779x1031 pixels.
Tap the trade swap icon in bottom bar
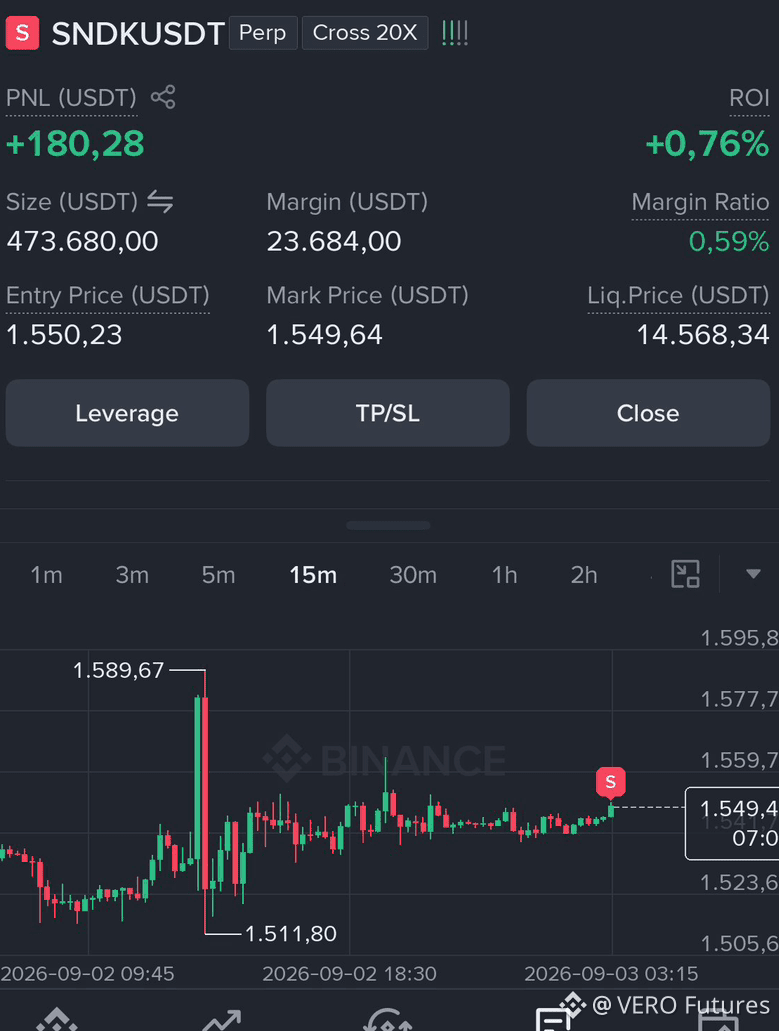388,1020
